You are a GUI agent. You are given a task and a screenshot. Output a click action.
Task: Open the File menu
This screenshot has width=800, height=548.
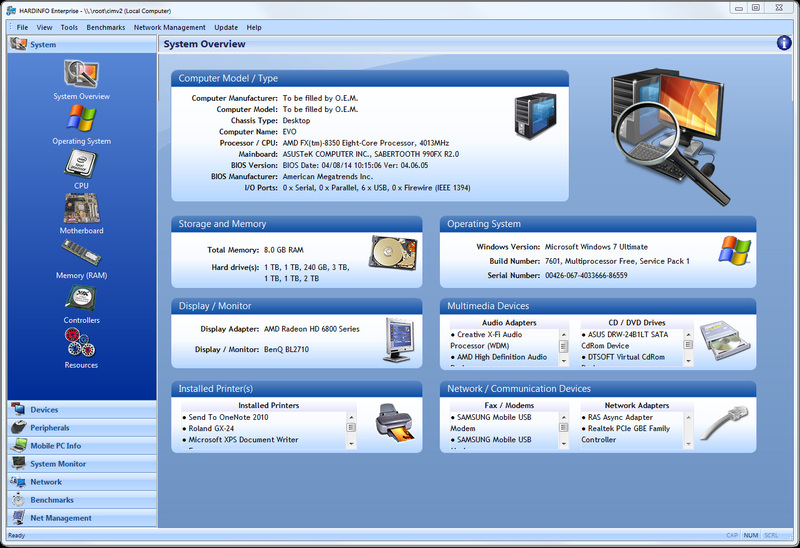pos(22,28)
